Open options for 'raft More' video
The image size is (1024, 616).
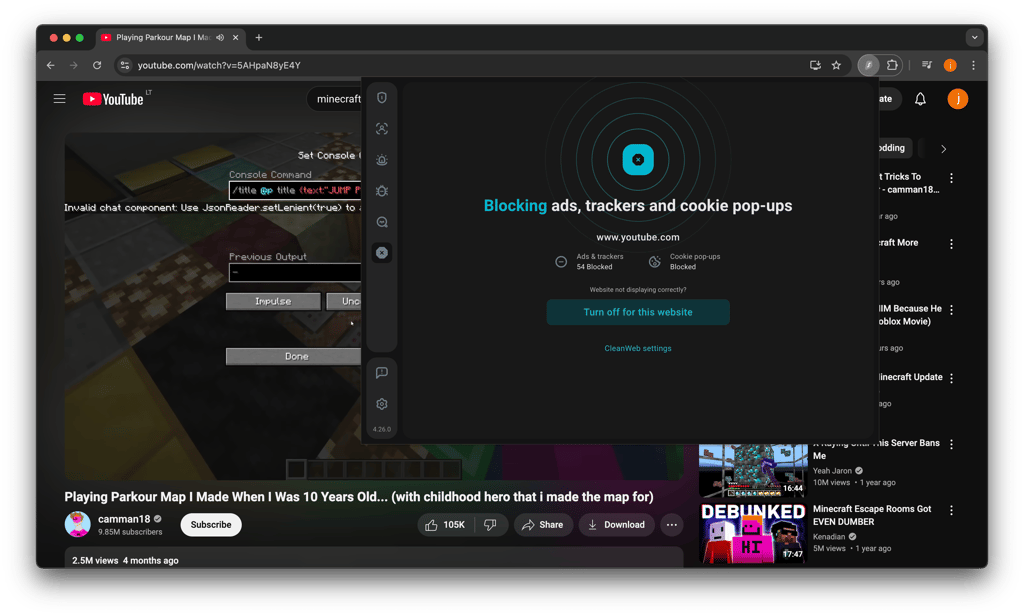point(952,244)
